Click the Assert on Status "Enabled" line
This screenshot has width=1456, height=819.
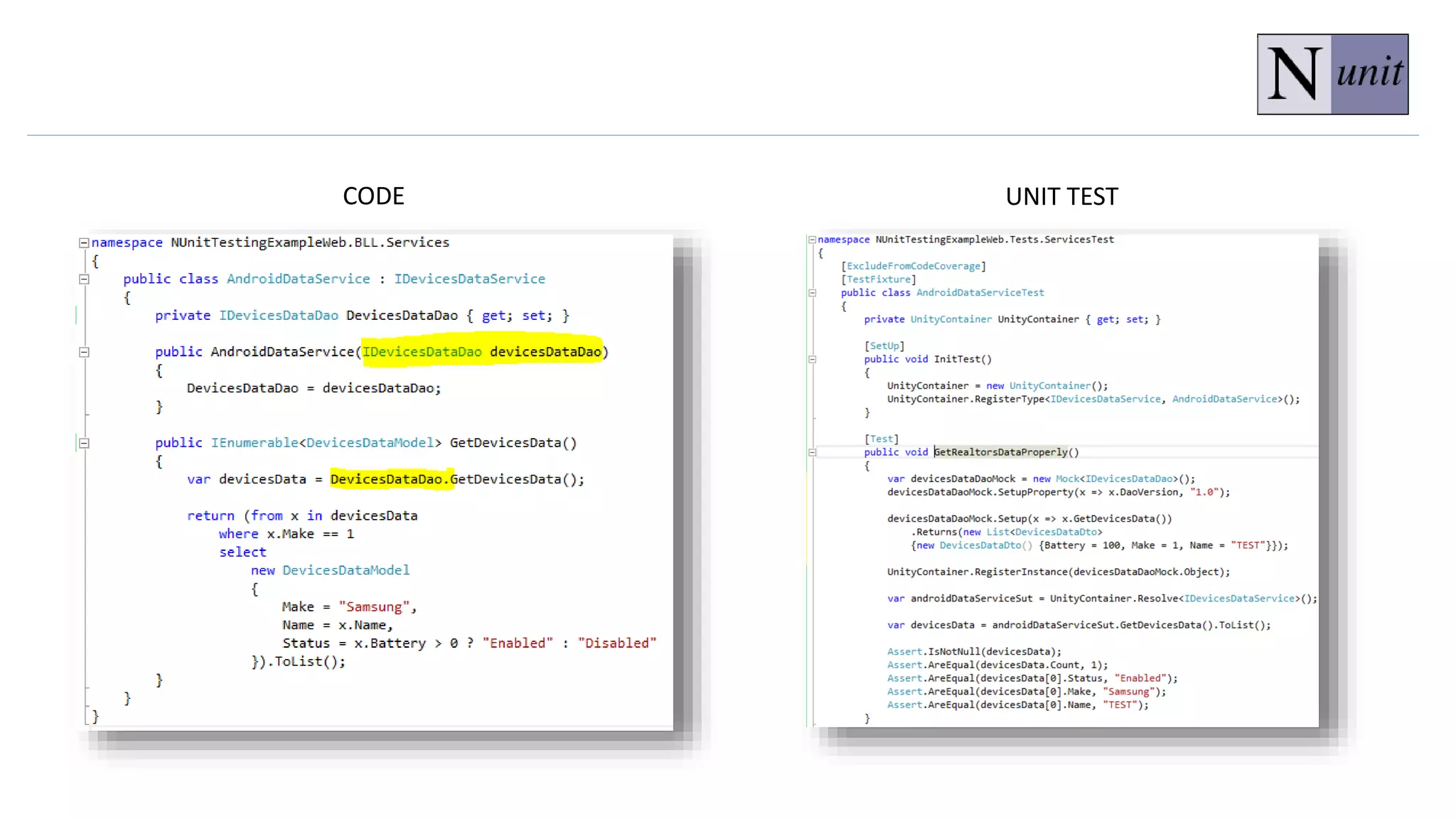1032,678
